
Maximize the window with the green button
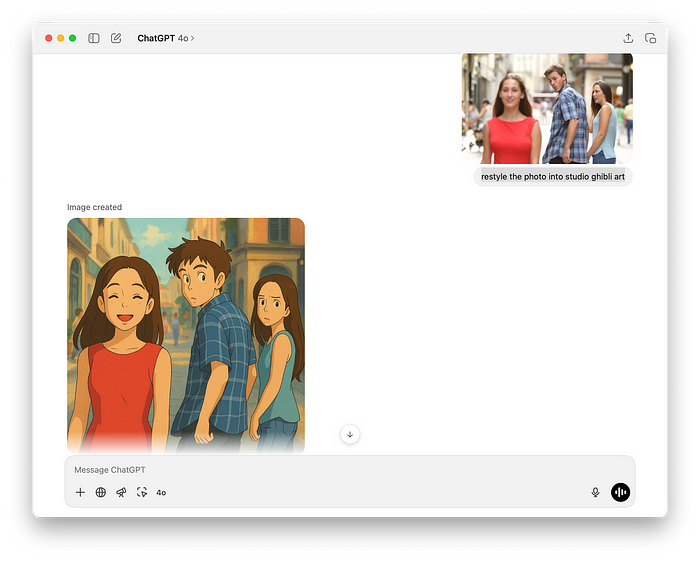click(72, 38)
